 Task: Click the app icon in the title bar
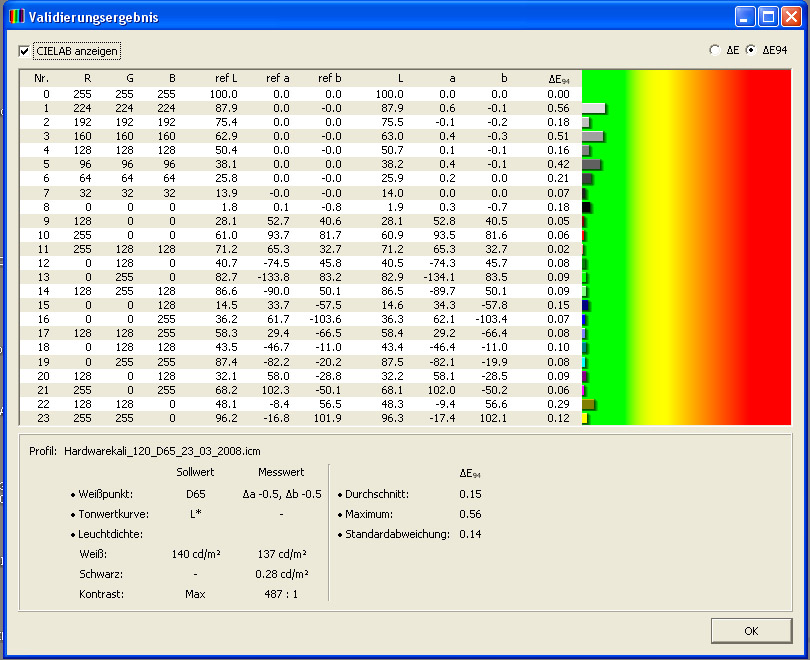pos(15,17)
